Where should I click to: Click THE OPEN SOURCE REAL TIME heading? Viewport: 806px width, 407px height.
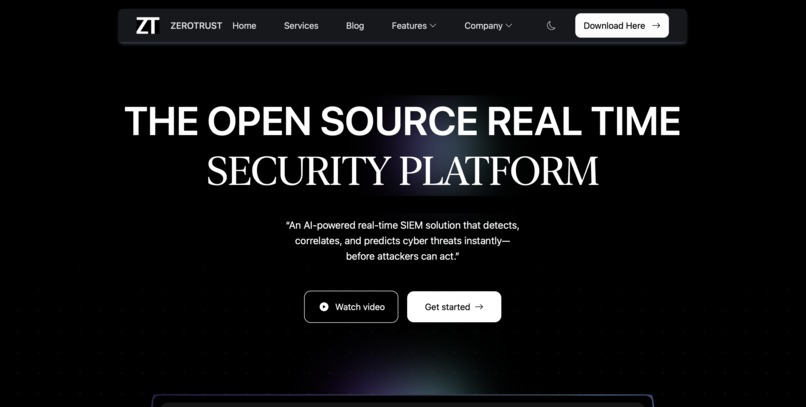(402, 121)
